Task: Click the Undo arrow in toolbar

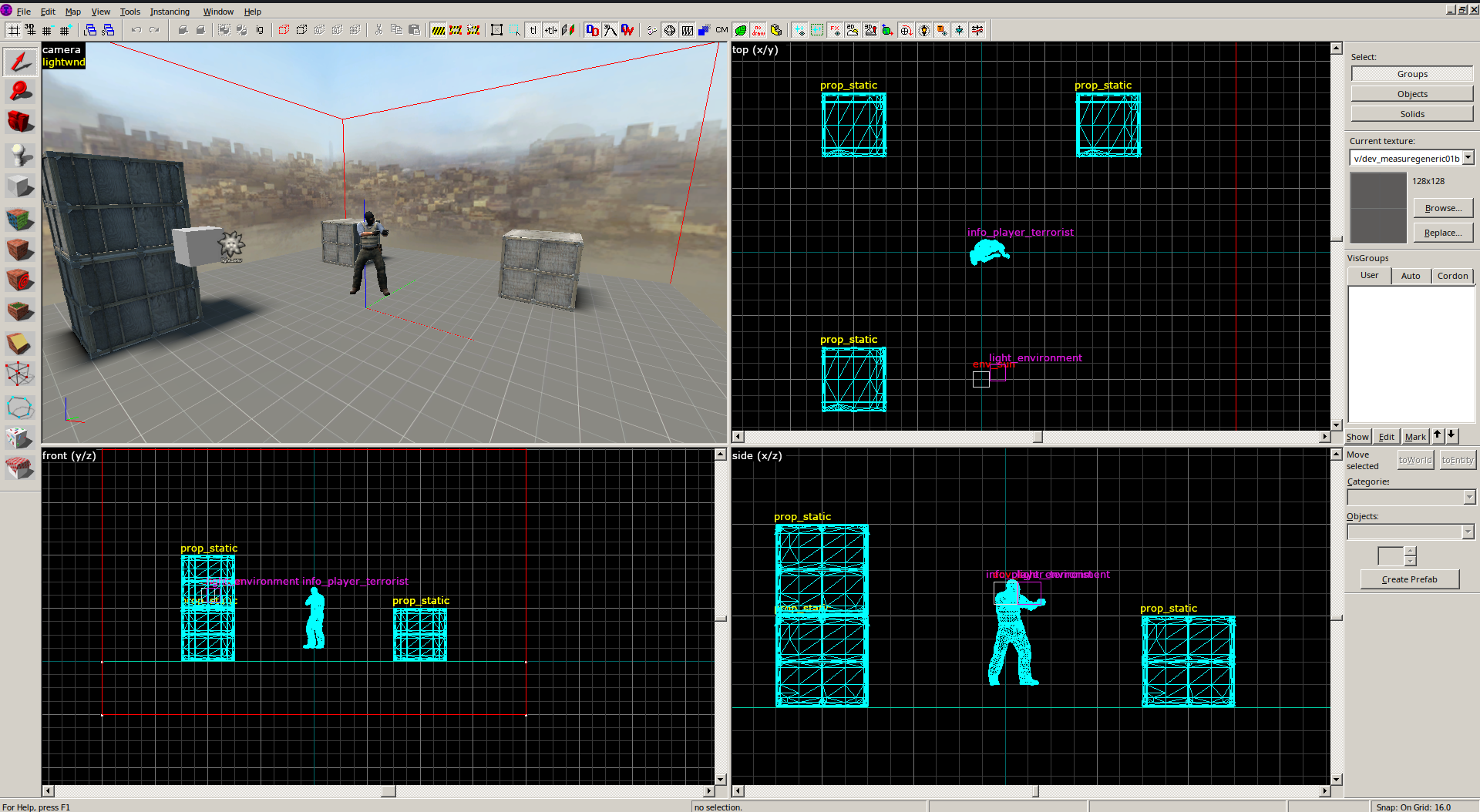Action: coord(136,30)
